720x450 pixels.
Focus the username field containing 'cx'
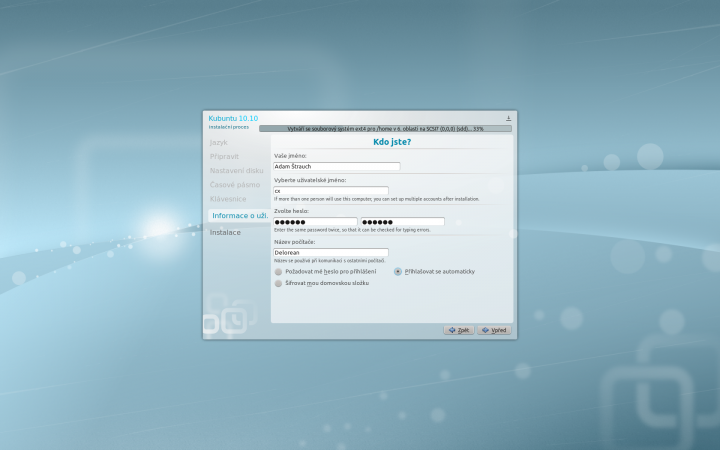[x=331, y=191]
